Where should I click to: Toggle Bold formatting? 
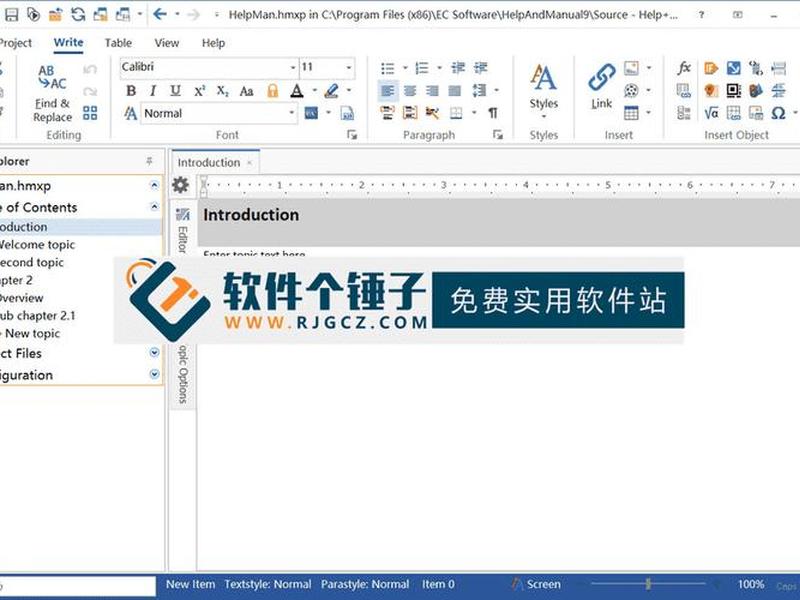131,91
